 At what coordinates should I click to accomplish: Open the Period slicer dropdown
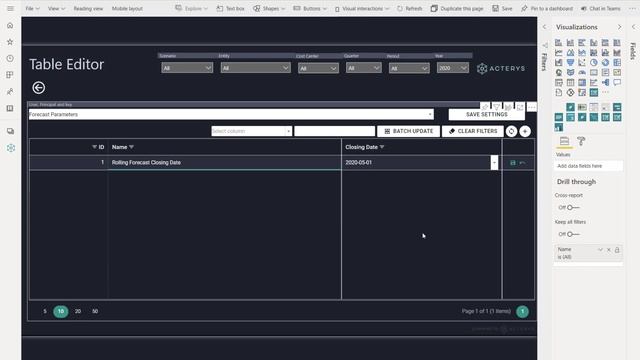pyautogui.click(x=409, y=68)
